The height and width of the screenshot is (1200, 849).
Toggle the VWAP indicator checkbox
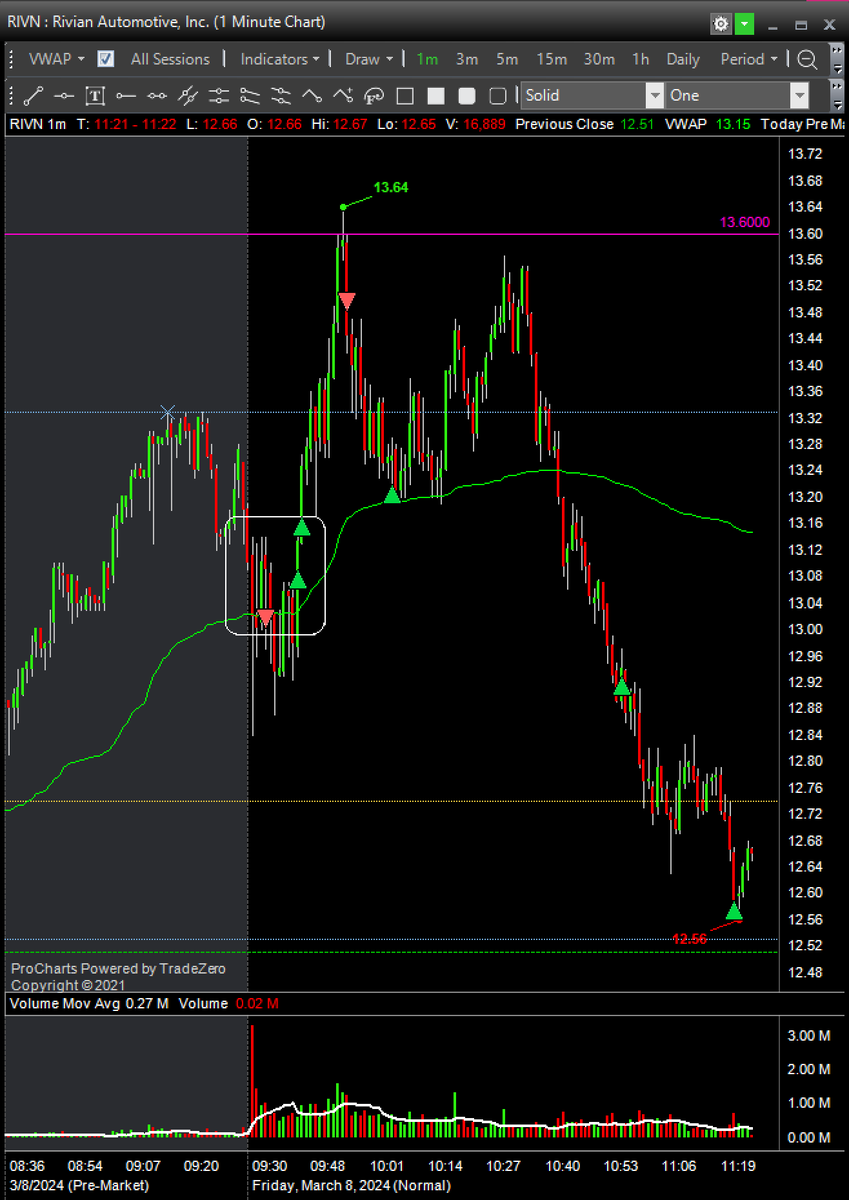(x=105, y=59)
